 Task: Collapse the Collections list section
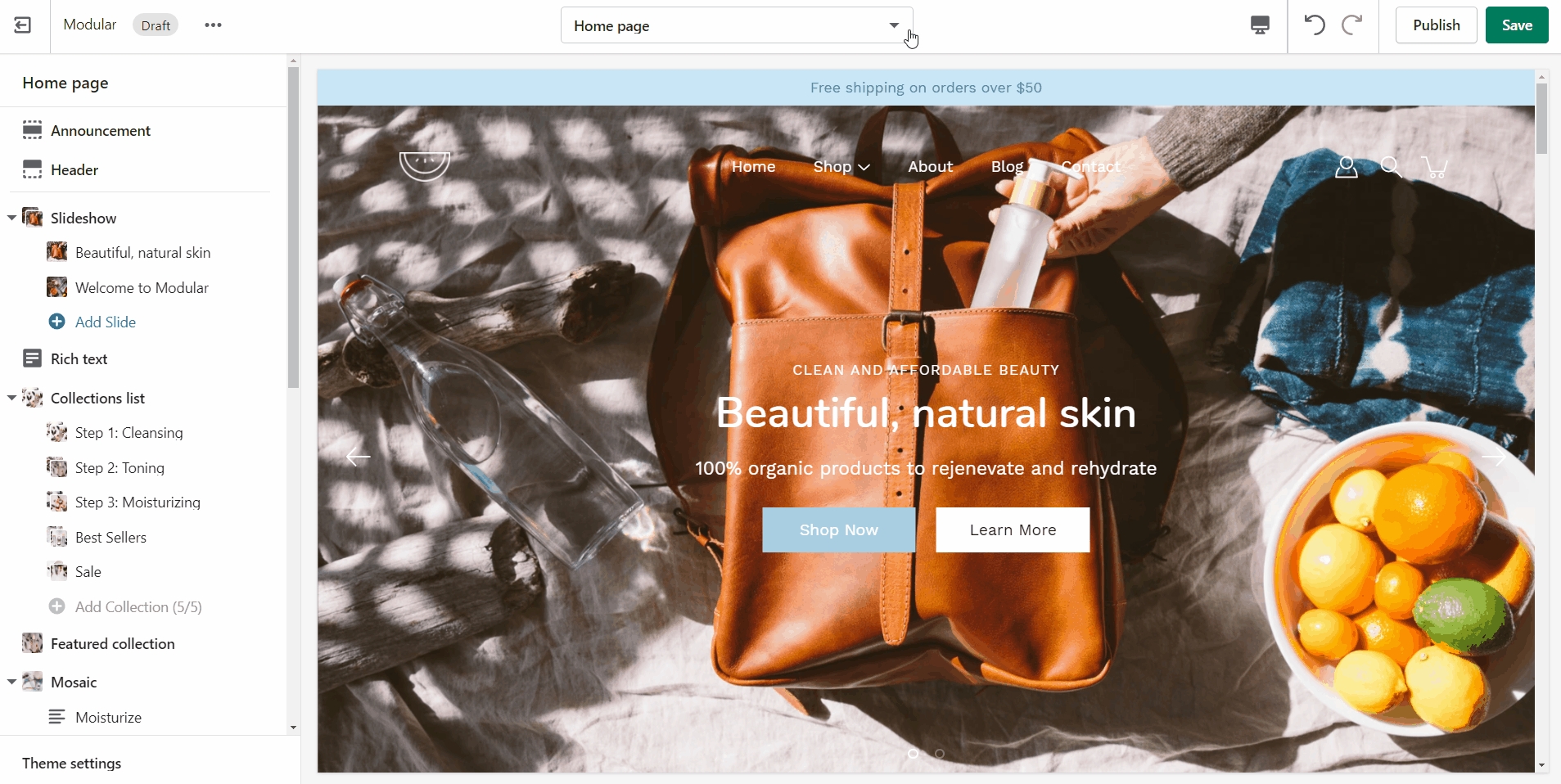(11, 398)
